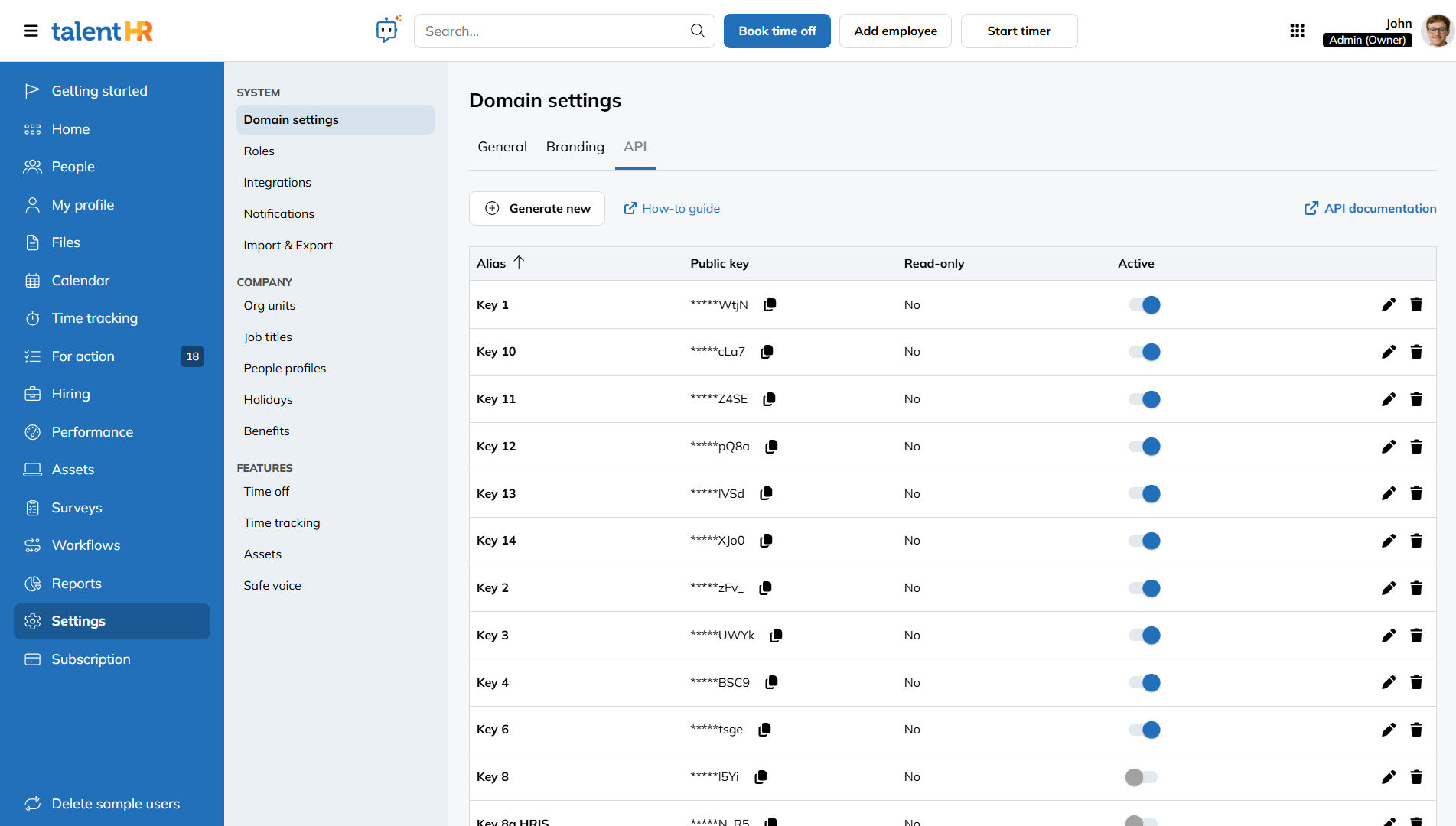Image resolution: width=1456 pixels, height=826 pixels.
Task: Click the Generate new button
Action: tap(537, 208)
